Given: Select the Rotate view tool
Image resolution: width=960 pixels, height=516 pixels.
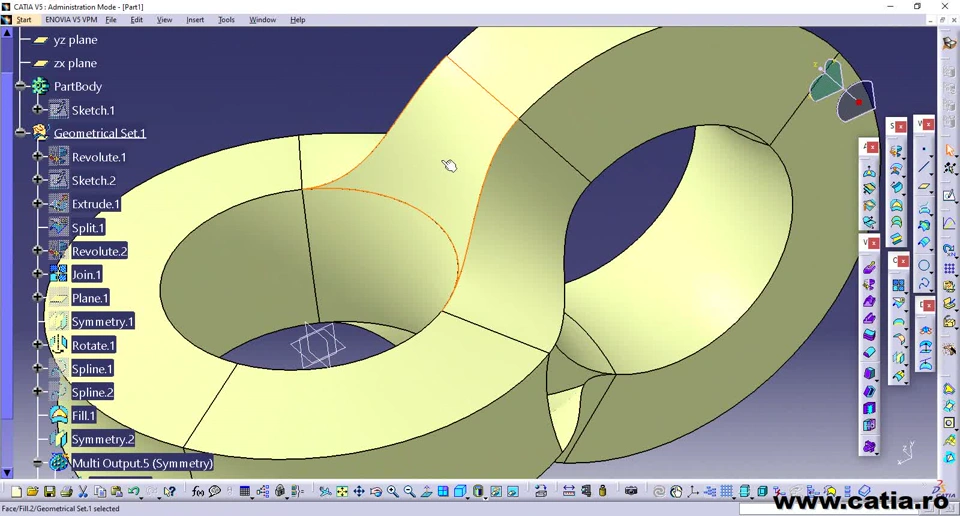Looking at the screenshot, I should pos(376,492).
